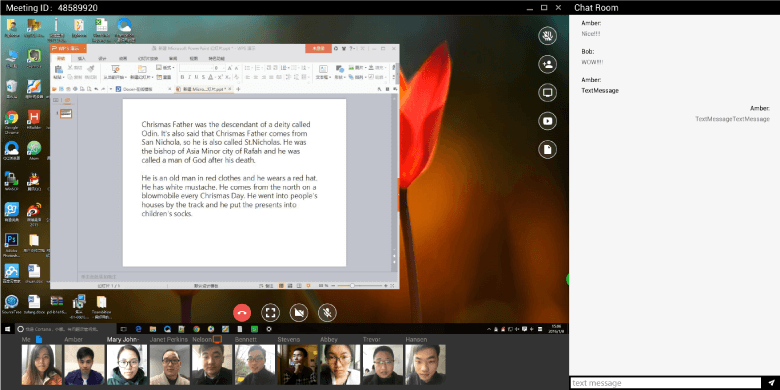Toggle the microphone mute button
Viewport: 780px width, 390px height.
point(327,312)
